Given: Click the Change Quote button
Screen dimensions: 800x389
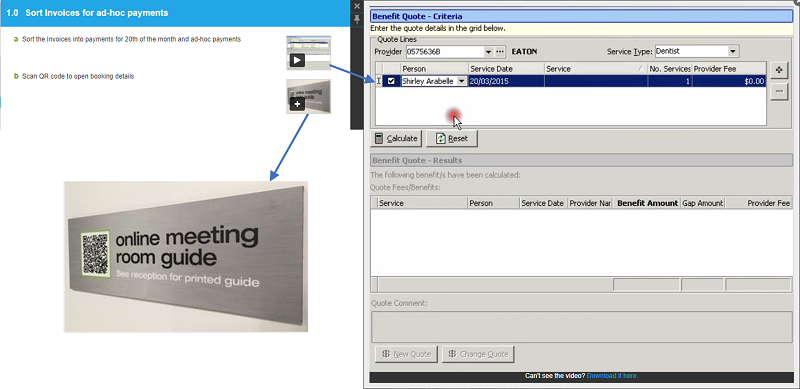Looking at the screenshot, I should 478,354.
